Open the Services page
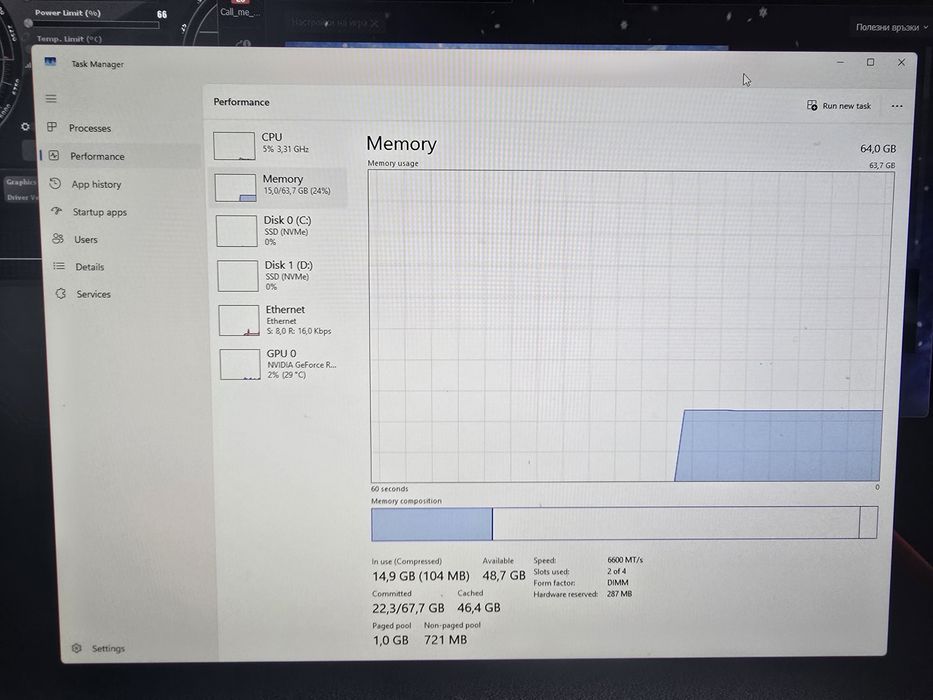The height and width of the screenshot is (700, 933). [93, 294]
